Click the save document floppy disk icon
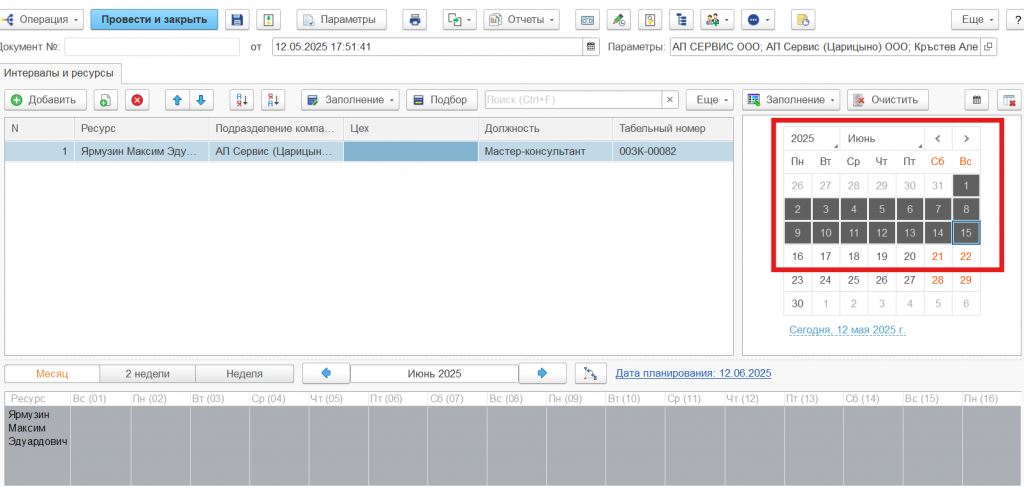 click(x=236, y=20)
